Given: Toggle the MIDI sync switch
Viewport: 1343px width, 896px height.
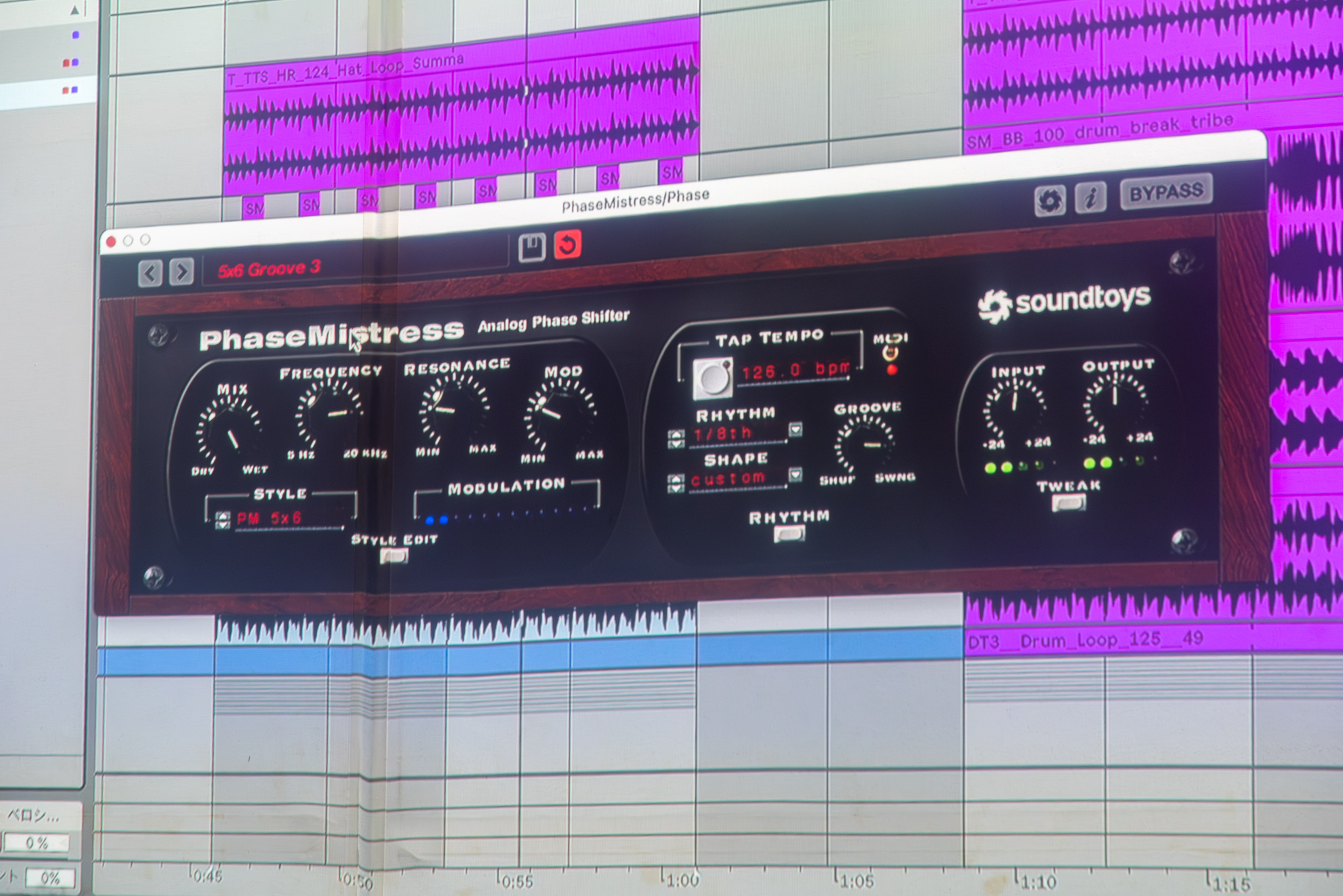Looking at the screenshot, I should [x=890, y=354].
